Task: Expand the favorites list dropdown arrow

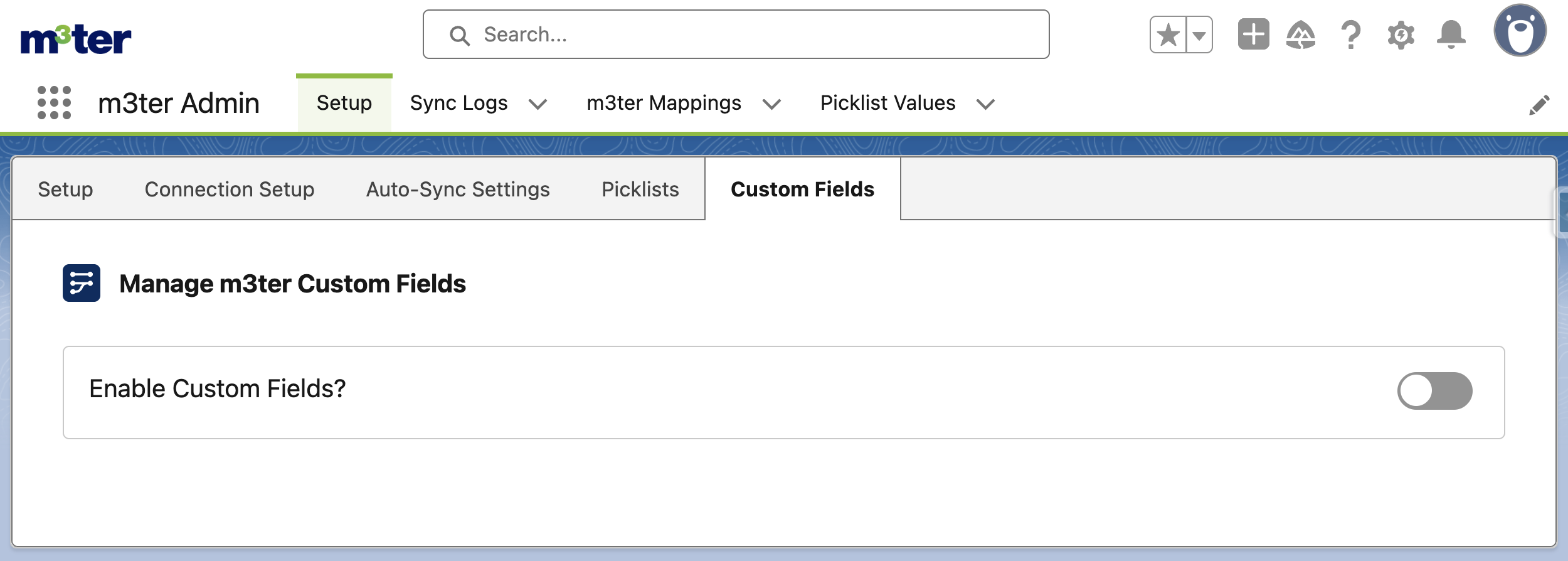Action: (x=1199, y=35)
